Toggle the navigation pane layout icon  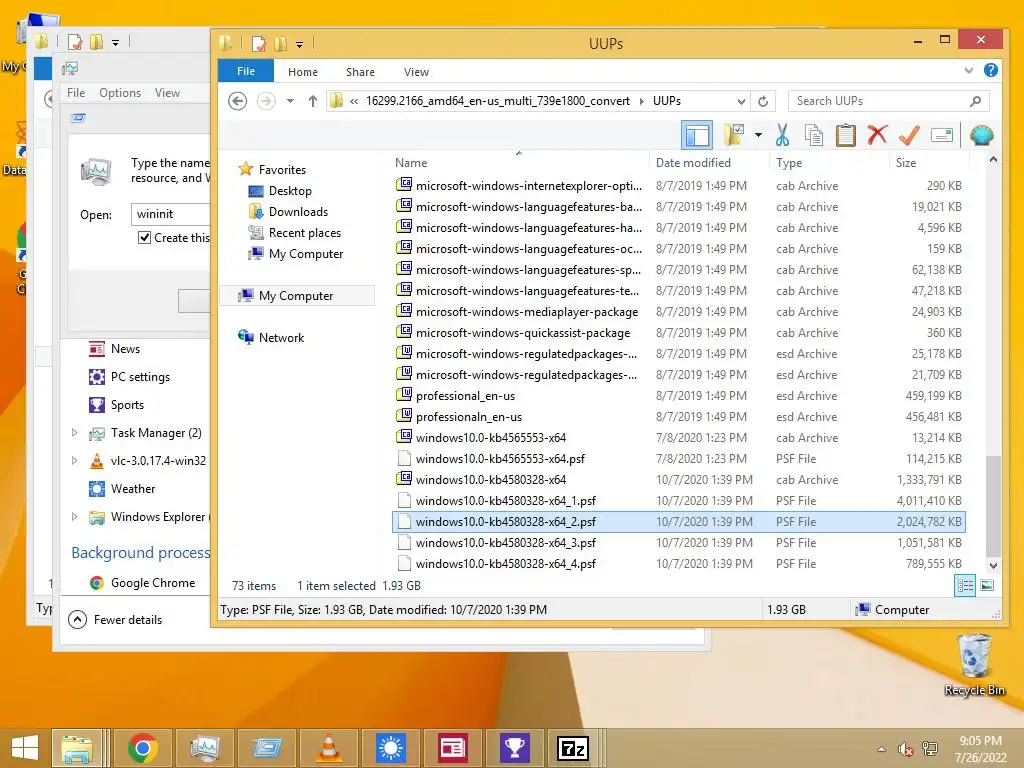pyautogui.click(x=696, y=135)
